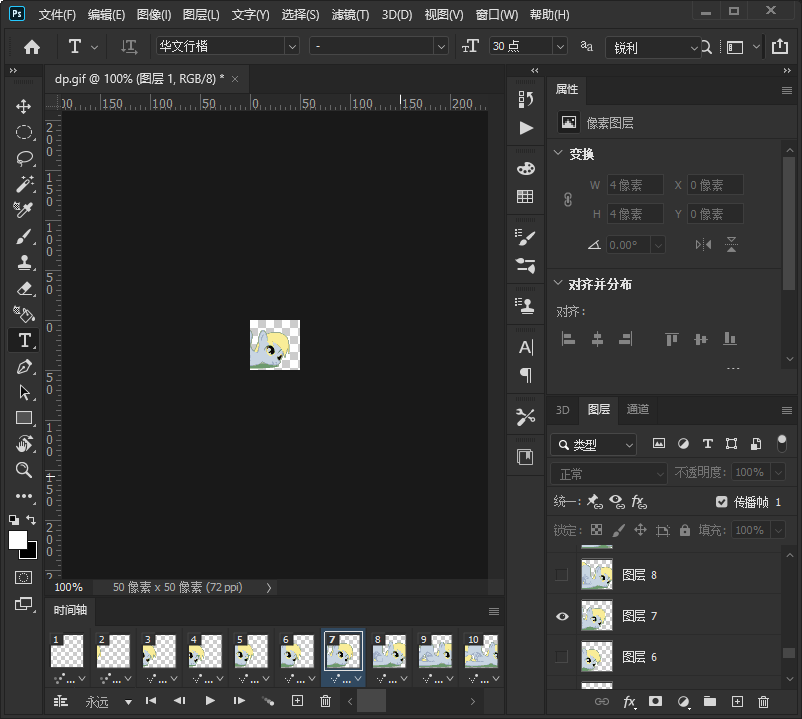This screenshot has height=719, width=802.
Task: Select the Brush tool
Action: [x=24, y=236]
